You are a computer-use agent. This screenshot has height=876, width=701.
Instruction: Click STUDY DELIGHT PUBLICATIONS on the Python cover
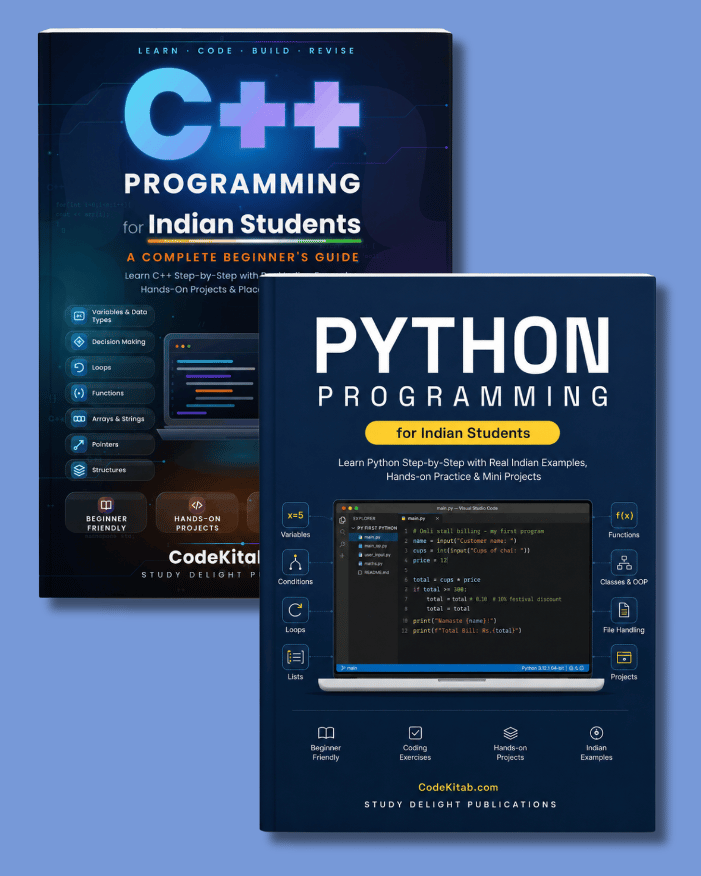click(461, 804)
